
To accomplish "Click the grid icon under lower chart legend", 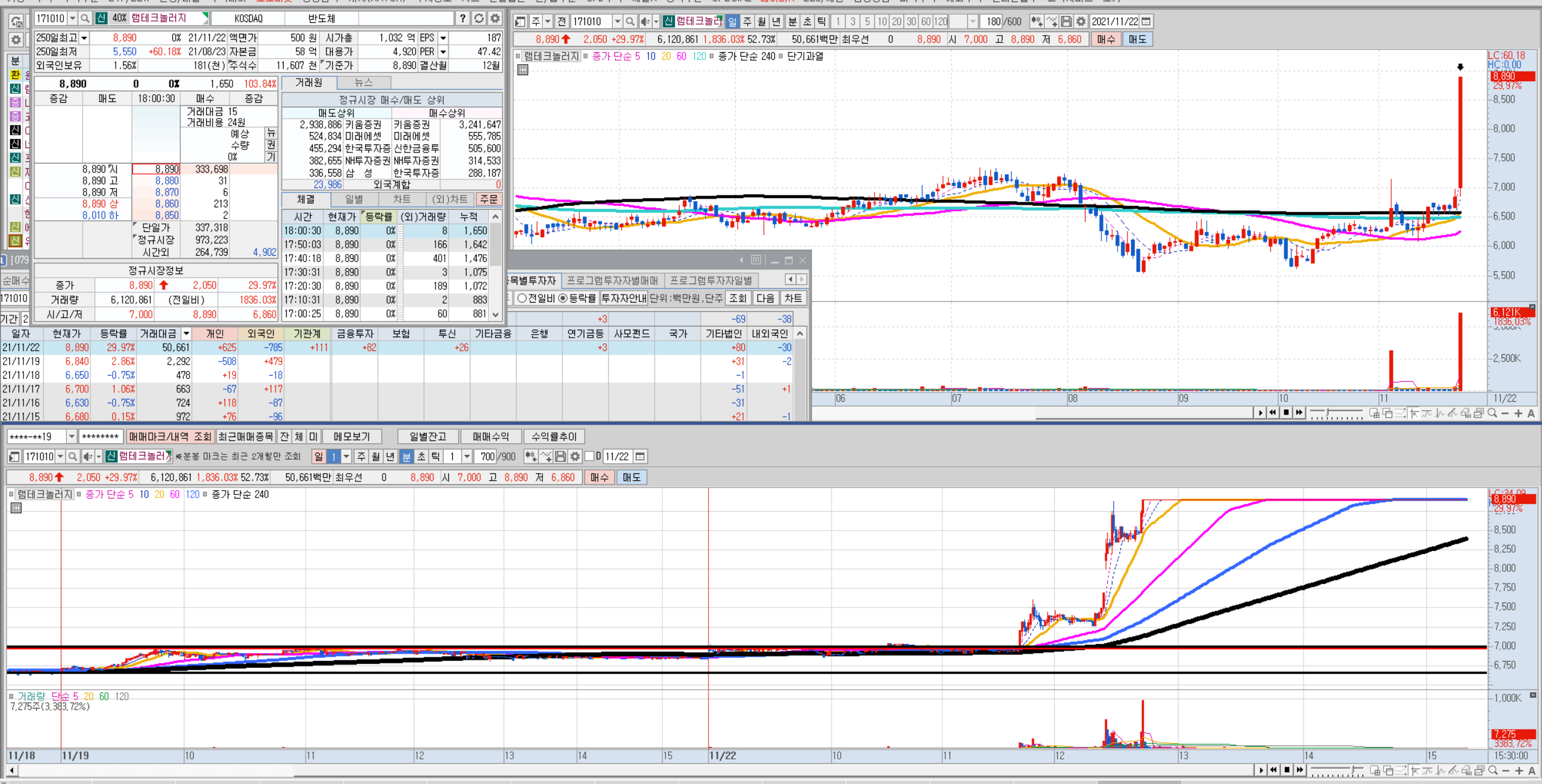I will (16, 508).
